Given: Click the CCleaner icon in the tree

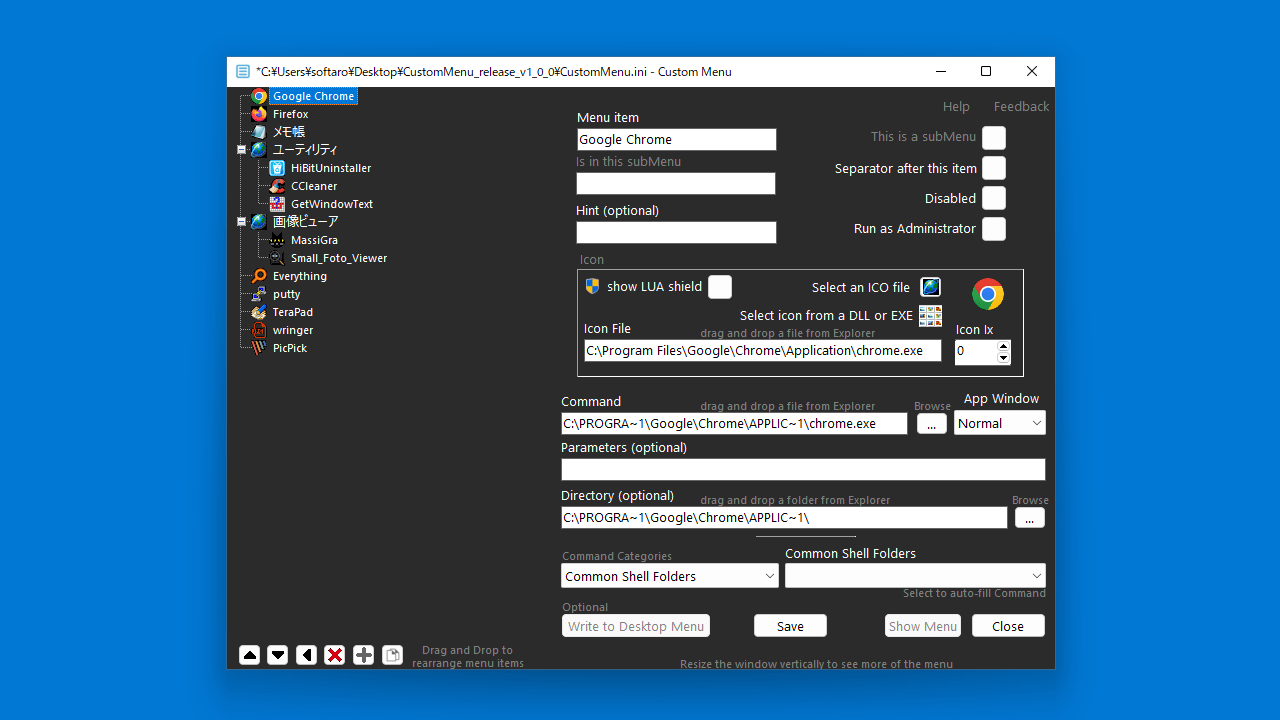Looking at the screenshot, I should click(277, 186).
